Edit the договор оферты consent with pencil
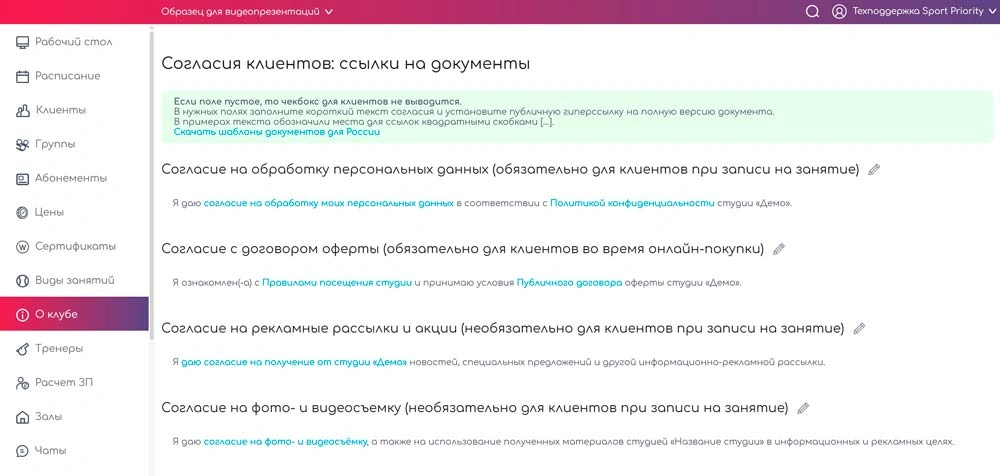 click(778, 249)
